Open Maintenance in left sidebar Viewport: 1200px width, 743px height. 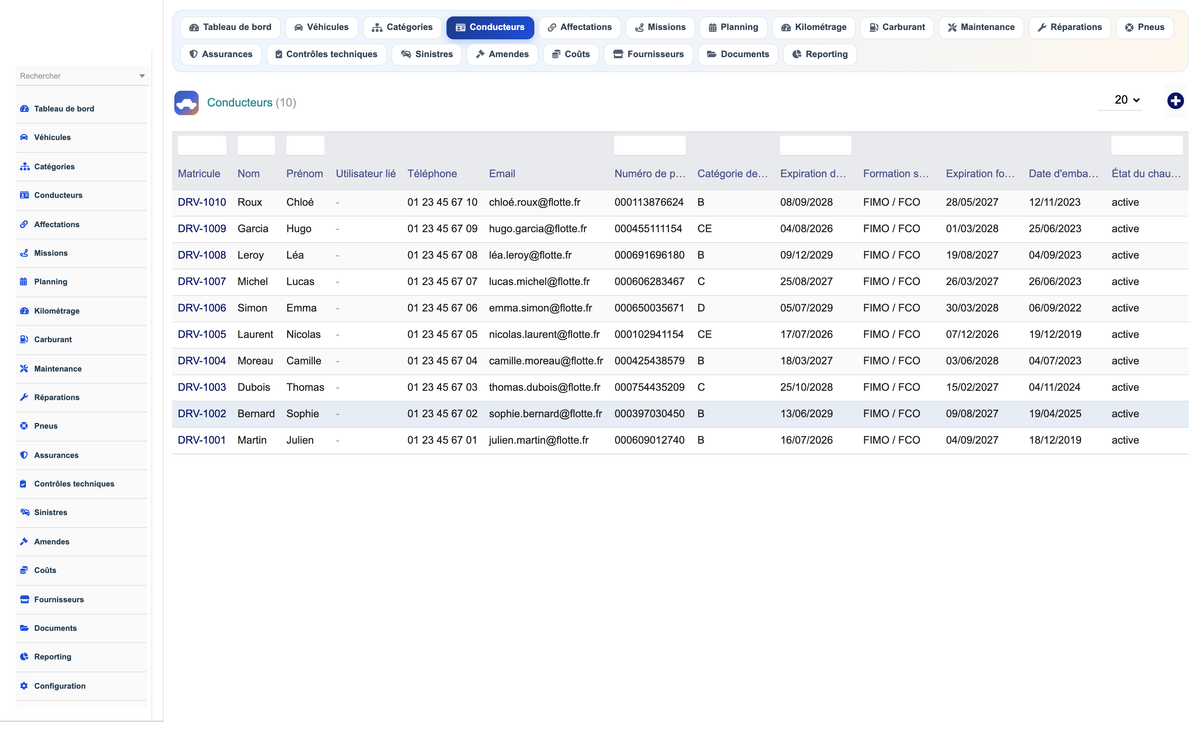81,369
